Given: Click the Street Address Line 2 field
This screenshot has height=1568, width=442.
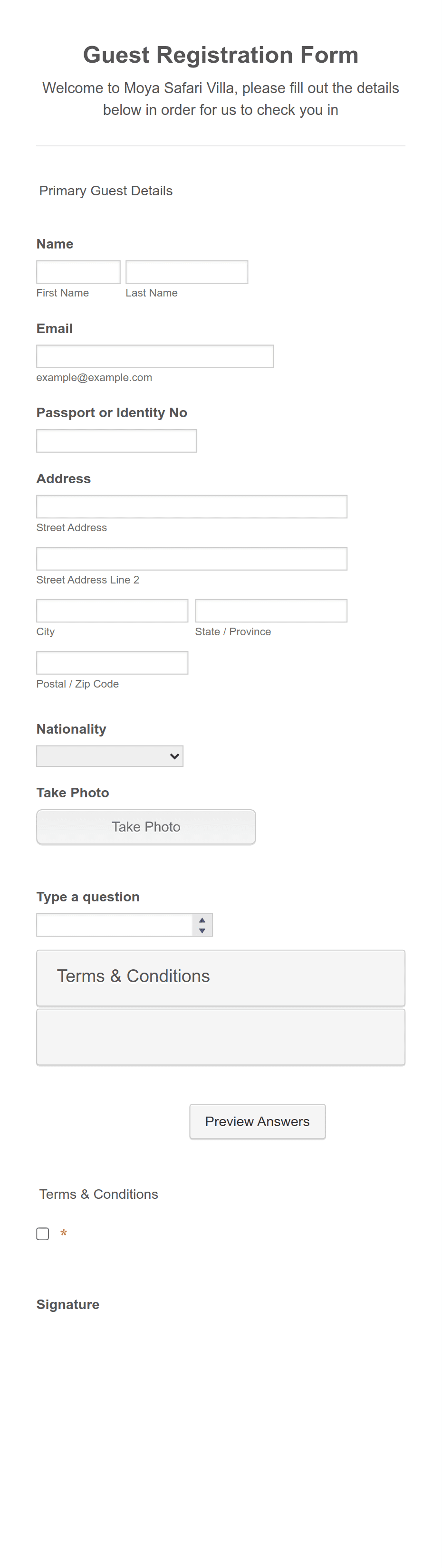Looking at the screenshot, I should [191, 558].
